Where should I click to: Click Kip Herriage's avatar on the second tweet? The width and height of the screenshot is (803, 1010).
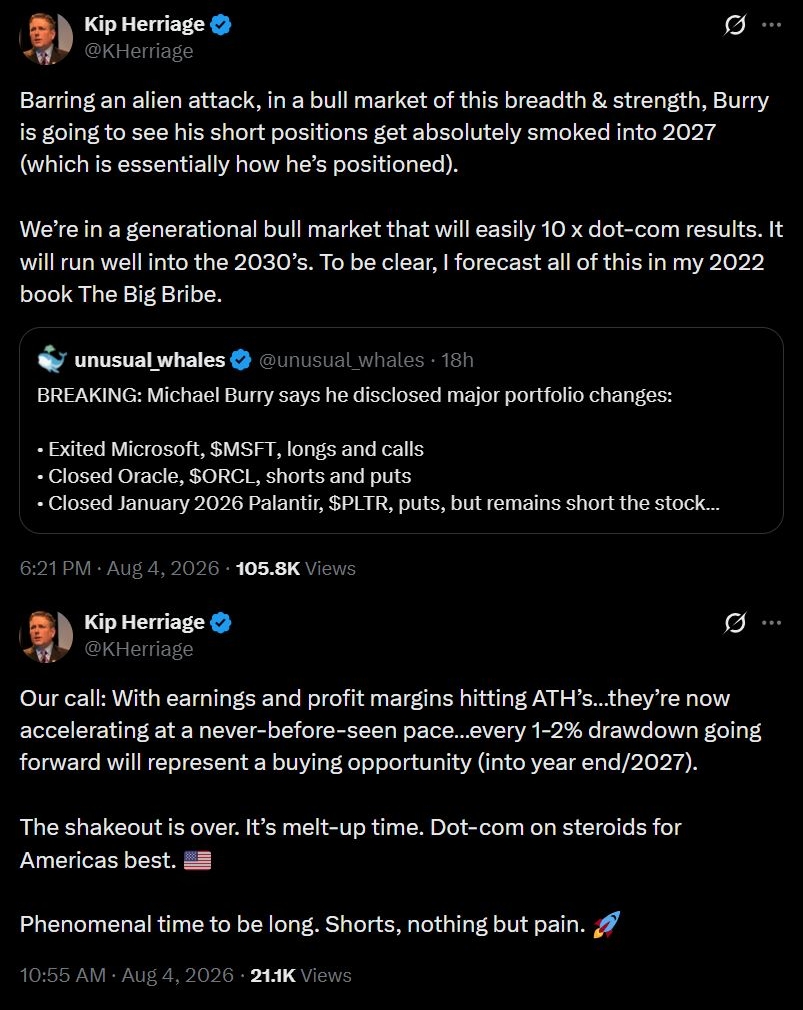click(46, 636)
